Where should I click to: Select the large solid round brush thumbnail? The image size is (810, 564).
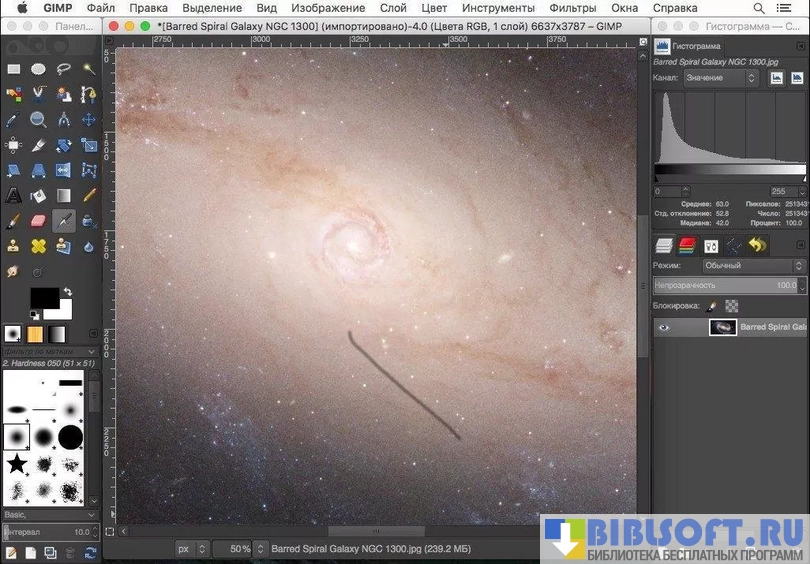point(70,437)
